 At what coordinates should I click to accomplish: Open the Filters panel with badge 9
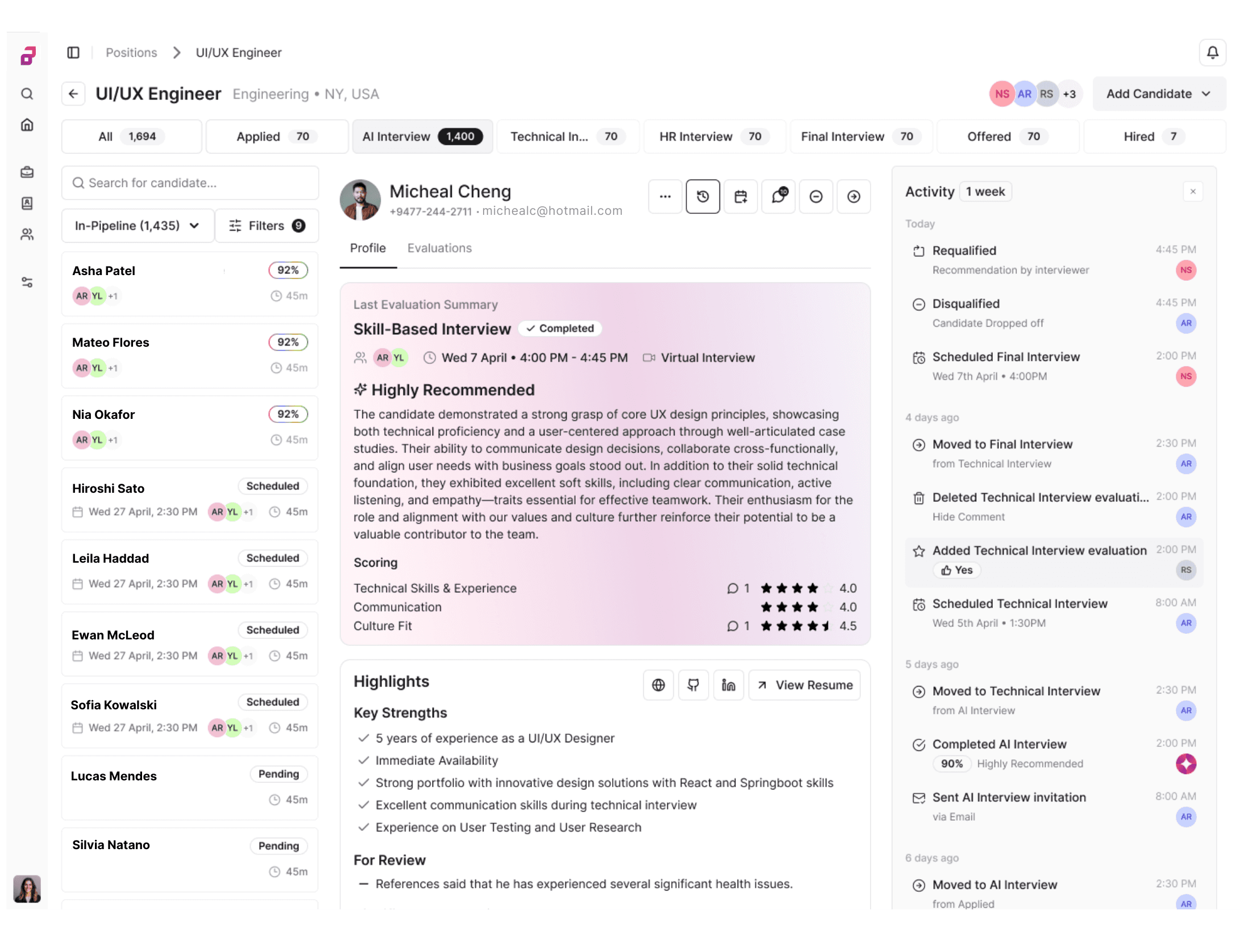(267, 226)
